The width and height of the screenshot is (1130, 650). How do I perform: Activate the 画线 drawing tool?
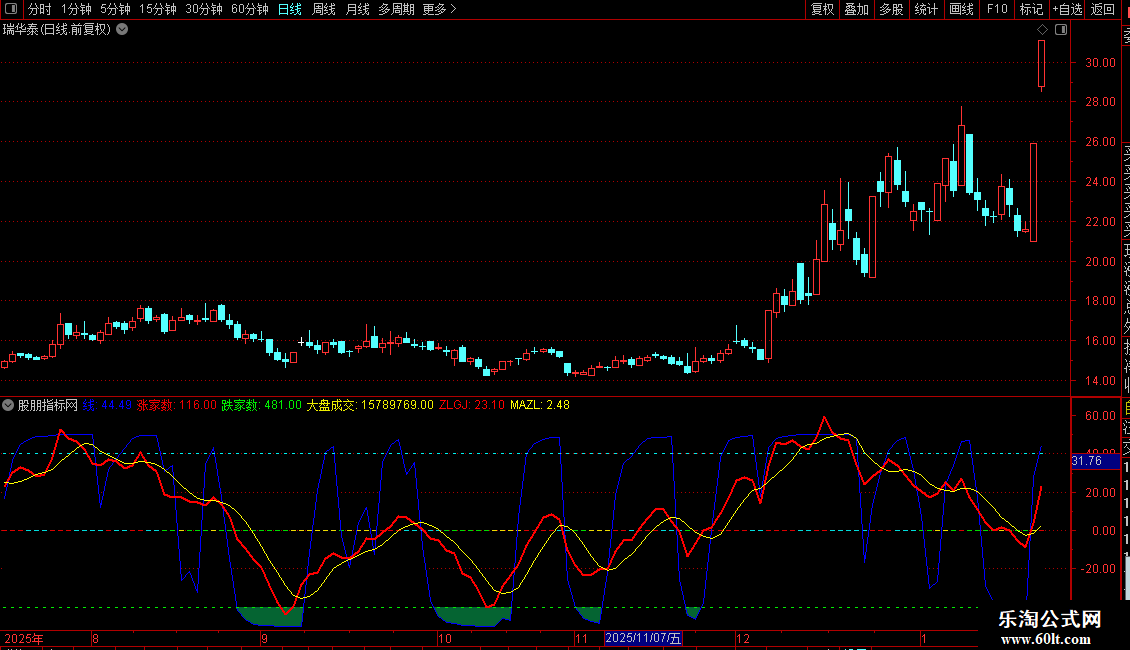pos(961,9)
